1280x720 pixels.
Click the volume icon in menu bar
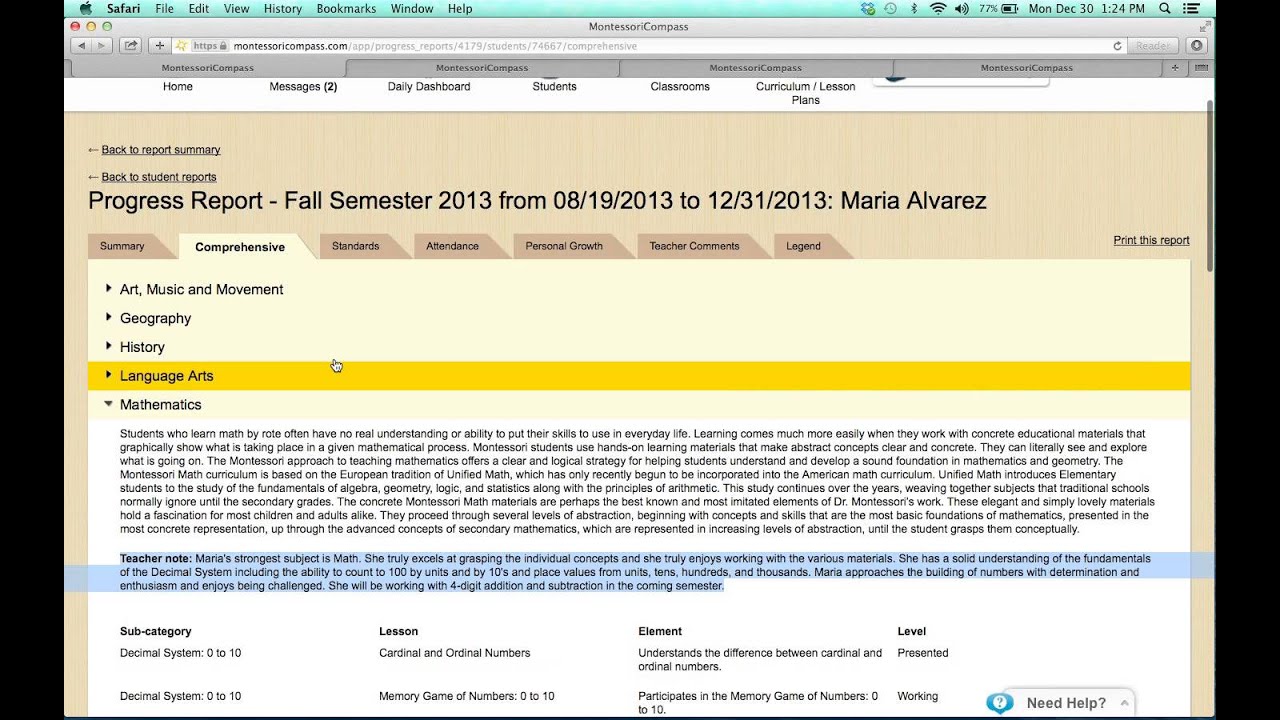tap(962, 9)
